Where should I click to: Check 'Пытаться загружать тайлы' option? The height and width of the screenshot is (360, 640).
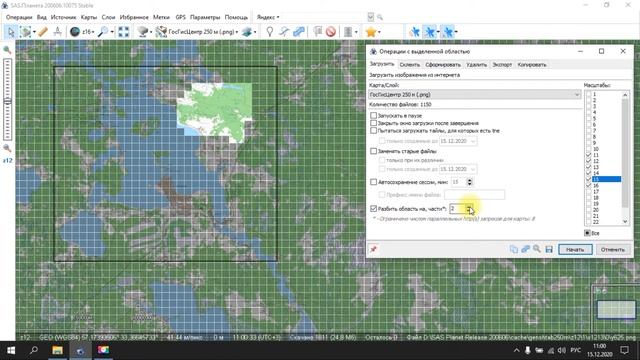pyautogui.click(x=373, y=131)
